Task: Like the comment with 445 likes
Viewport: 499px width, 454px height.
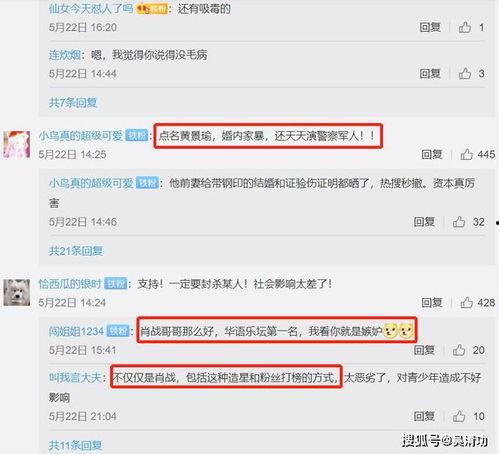Action: point(466,154)
